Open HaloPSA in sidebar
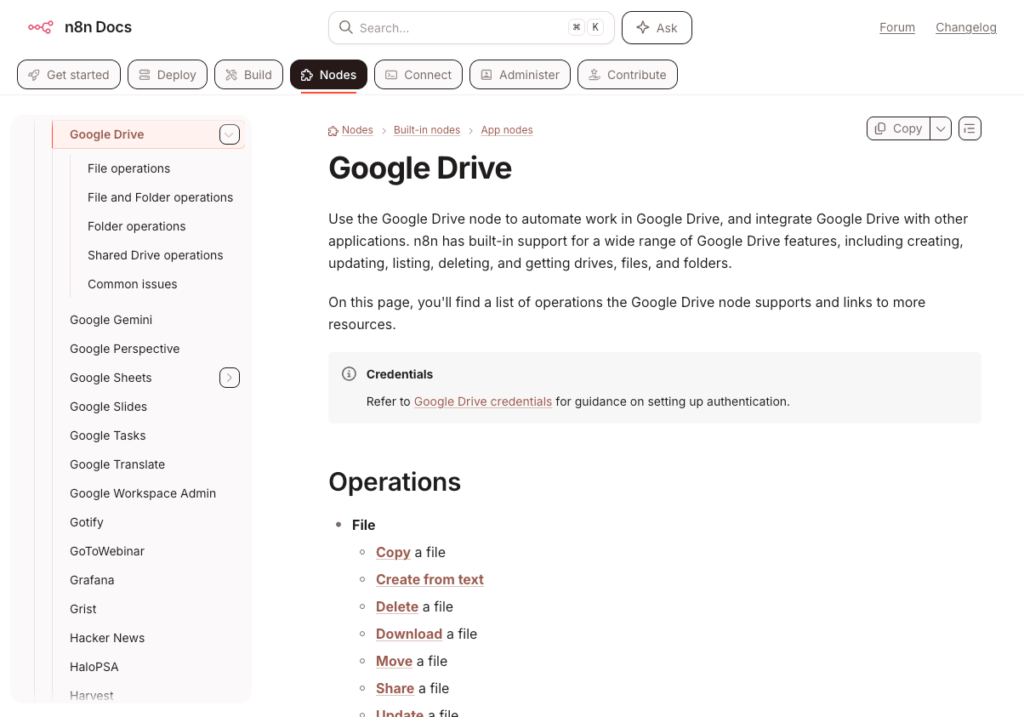The height and width of the screenshot is (717, 1024). (x=94, y=667)
